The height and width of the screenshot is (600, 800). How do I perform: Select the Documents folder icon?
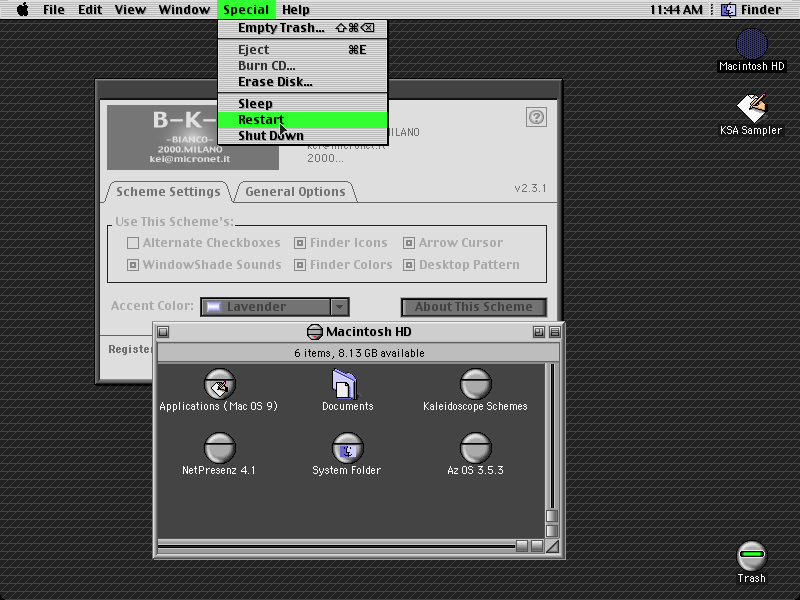(x=345, y=384)
